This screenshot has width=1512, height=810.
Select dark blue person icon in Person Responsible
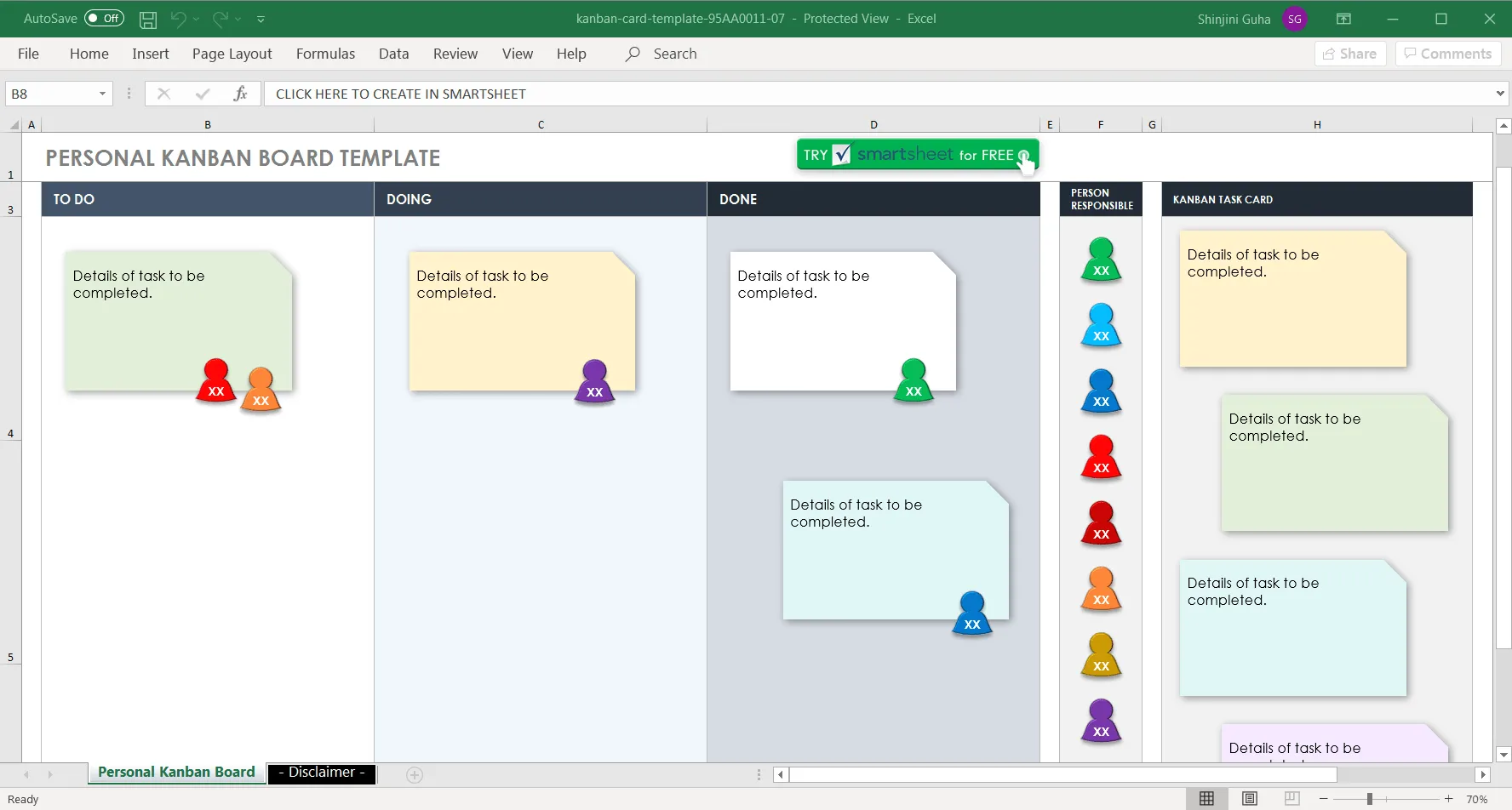tap(1101, 391)
